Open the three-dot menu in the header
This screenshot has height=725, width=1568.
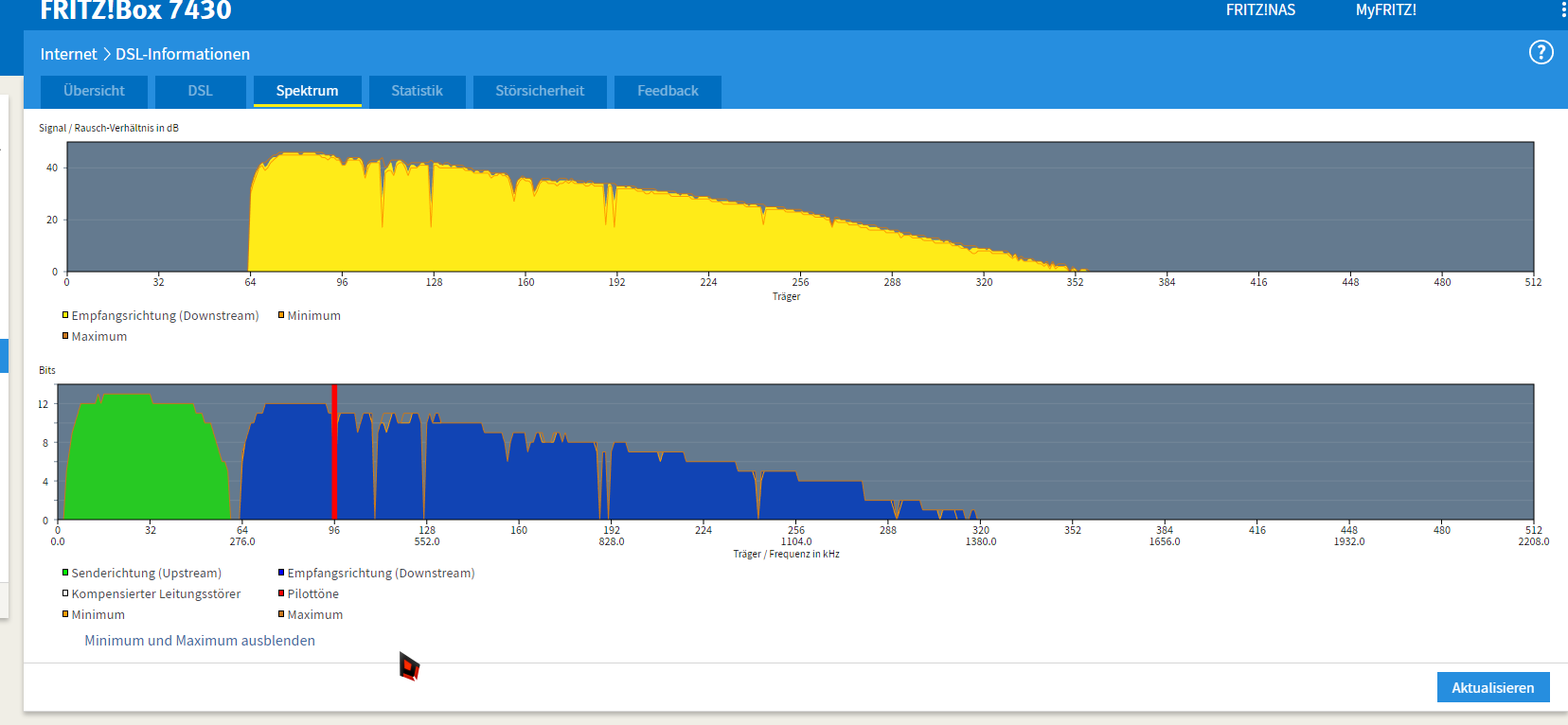[1563, 9]
